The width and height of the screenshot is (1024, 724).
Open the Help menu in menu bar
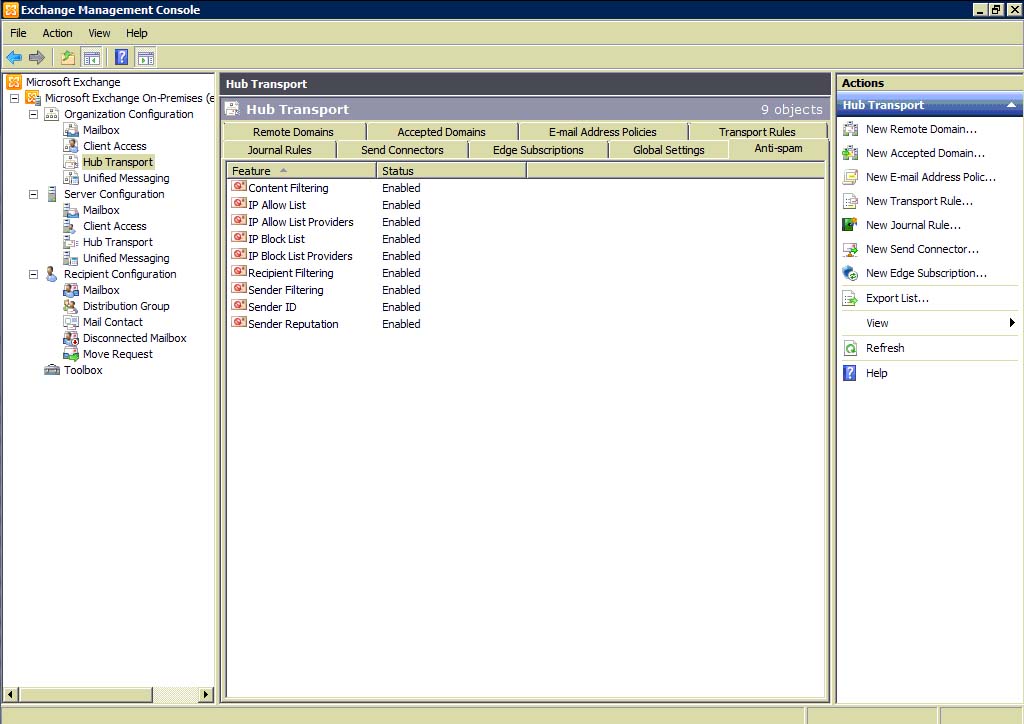[x=136, y=33]
